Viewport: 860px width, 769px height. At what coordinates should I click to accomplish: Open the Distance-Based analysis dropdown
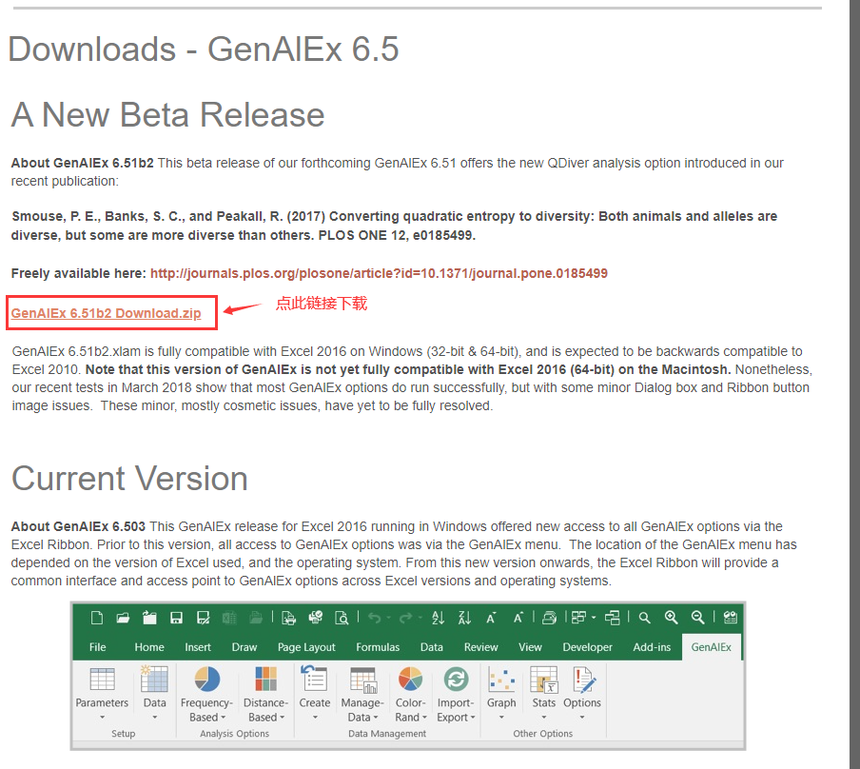pyautogui.click(x=265, y=694)
